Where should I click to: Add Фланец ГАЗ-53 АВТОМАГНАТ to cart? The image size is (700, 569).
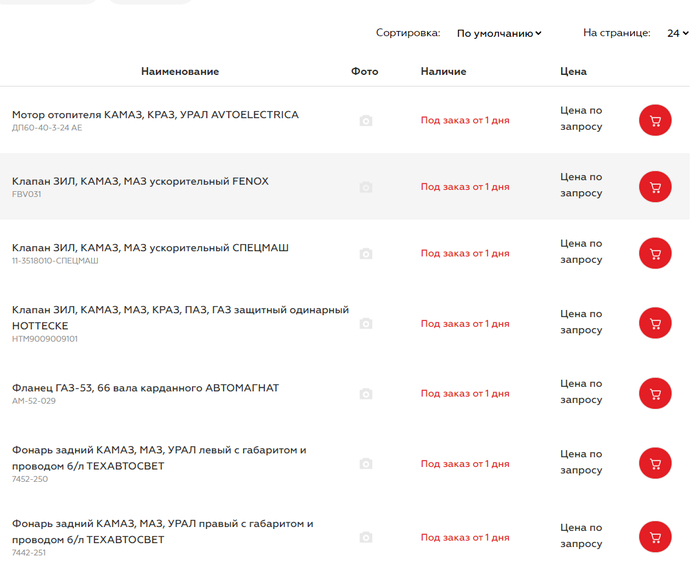(655, 393)
